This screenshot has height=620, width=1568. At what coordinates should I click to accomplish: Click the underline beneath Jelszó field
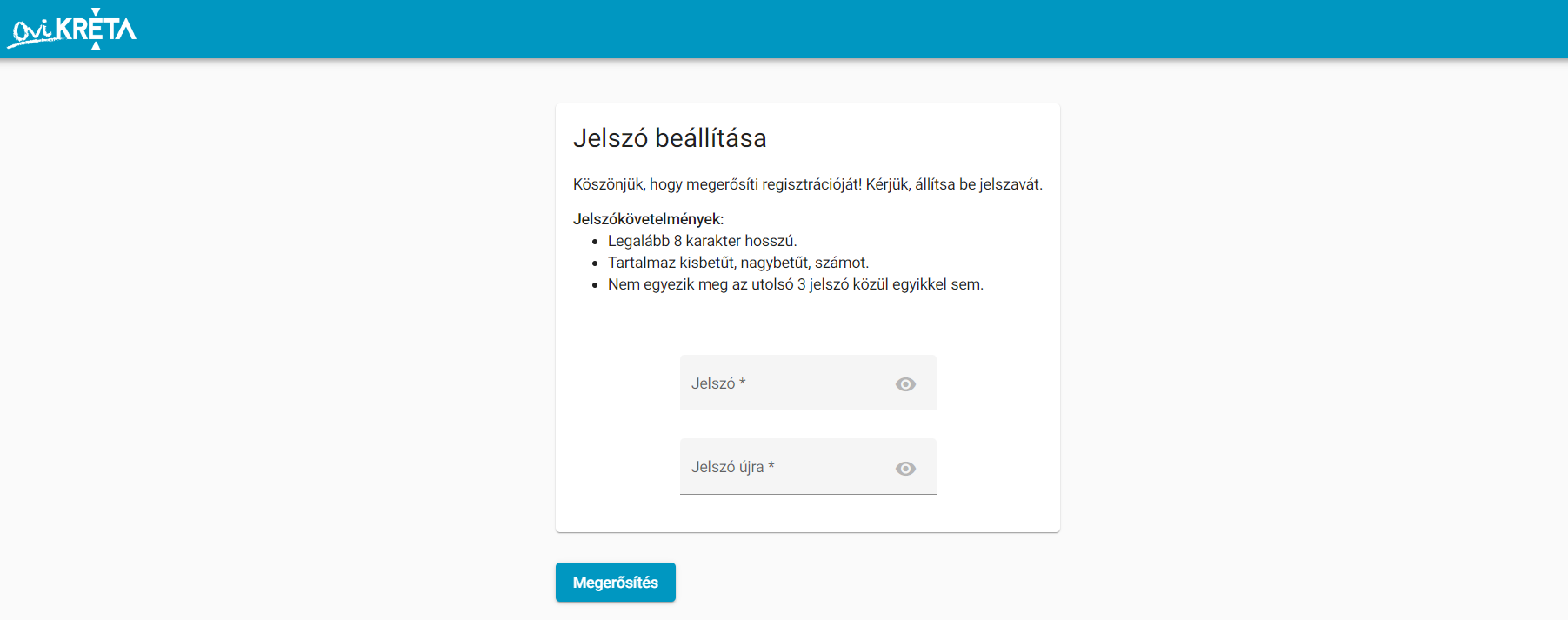click(x=808, y=410)
